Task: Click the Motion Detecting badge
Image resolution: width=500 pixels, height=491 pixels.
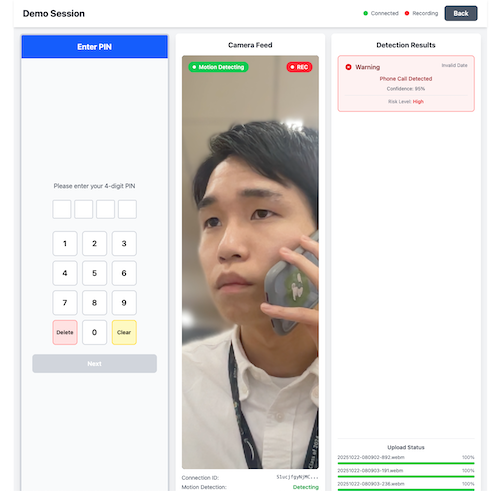Action: [x=218, y=67]
